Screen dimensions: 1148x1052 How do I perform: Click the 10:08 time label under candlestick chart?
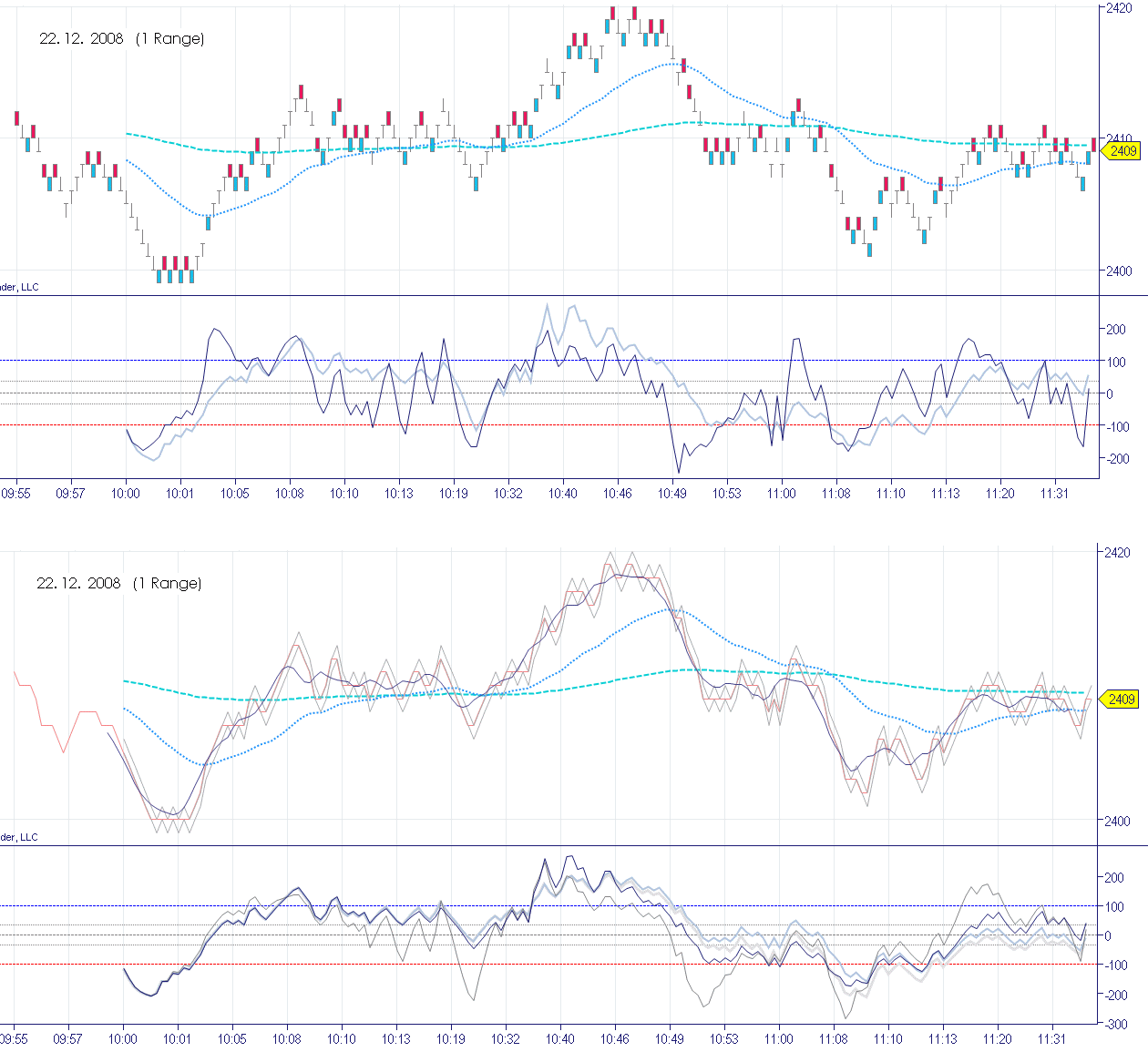[x=290, y=494]
